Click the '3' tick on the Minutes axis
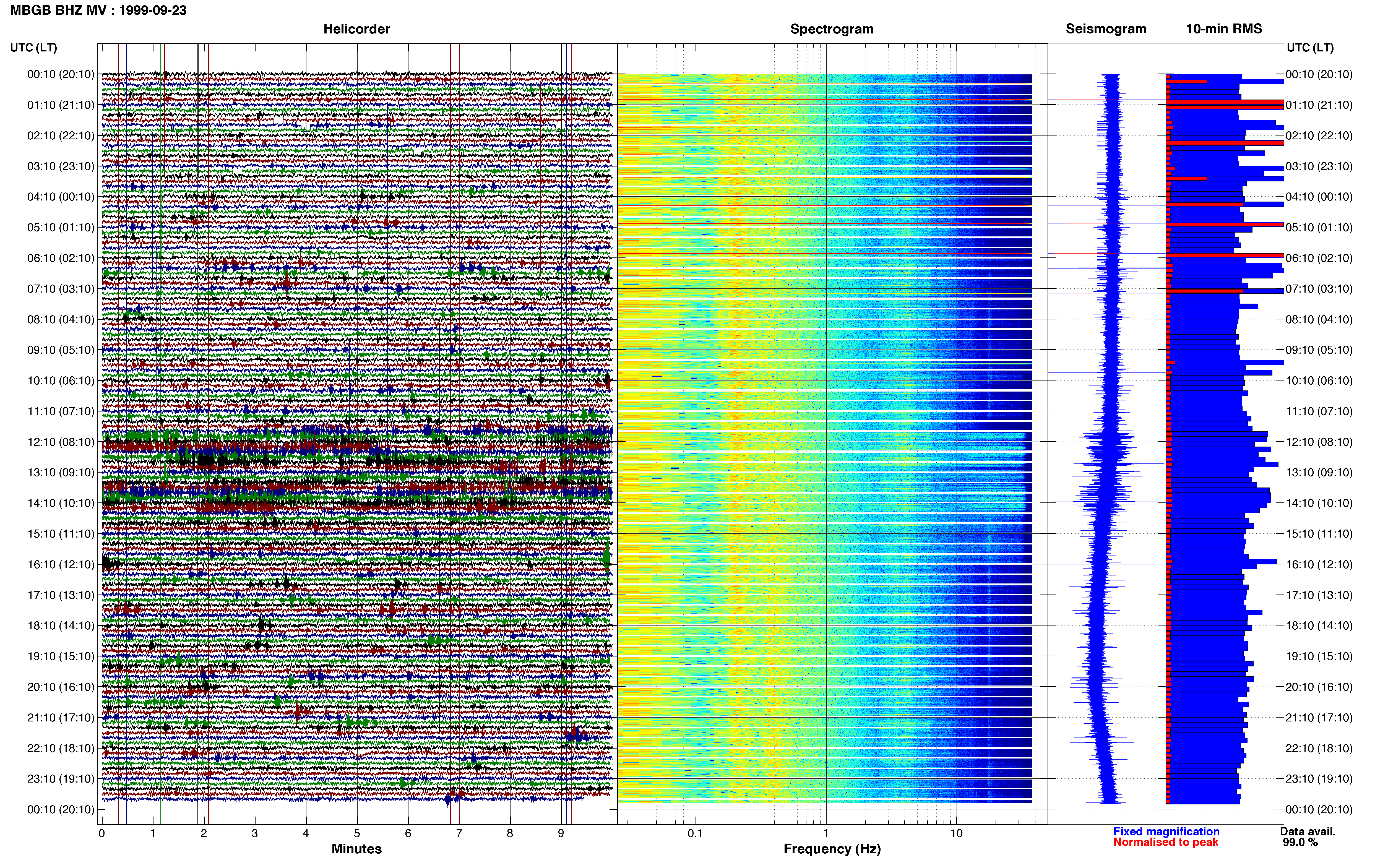 (x=255, y=833)
